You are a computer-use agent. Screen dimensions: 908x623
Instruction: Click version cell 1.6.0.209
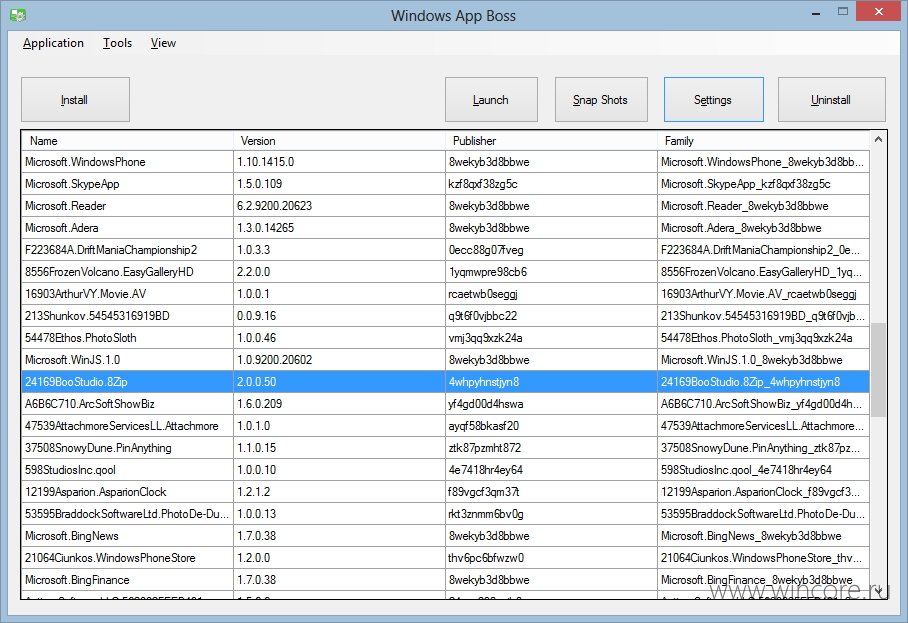click(x=339, y=404)
